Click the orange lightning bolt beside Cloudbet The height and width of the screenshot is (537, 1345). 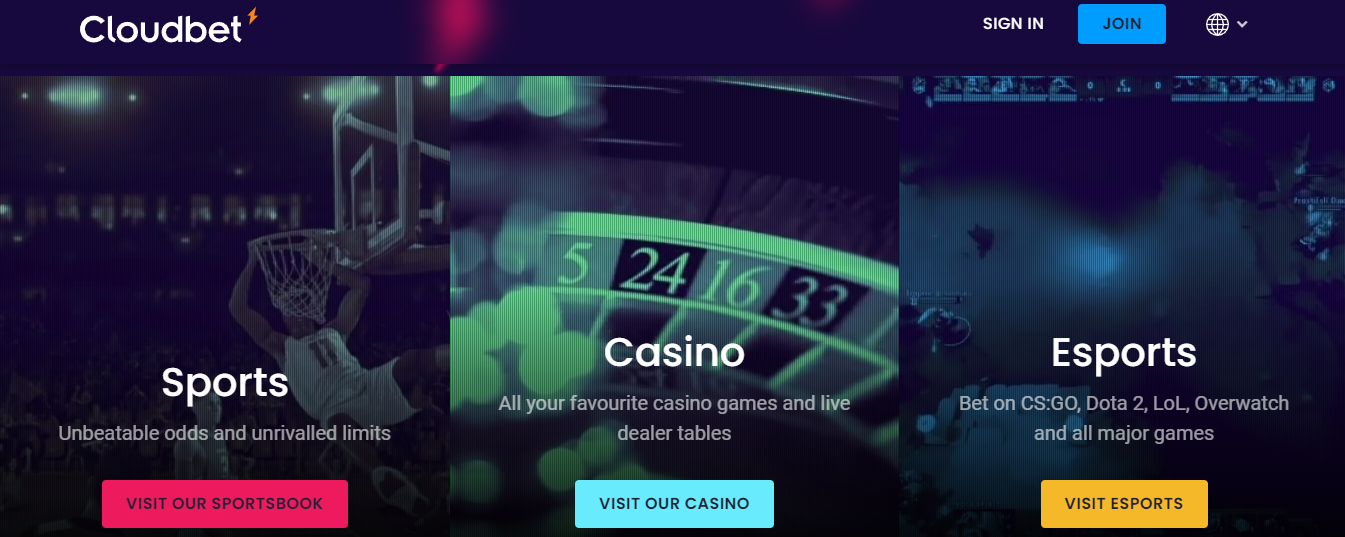click(252, 17)
